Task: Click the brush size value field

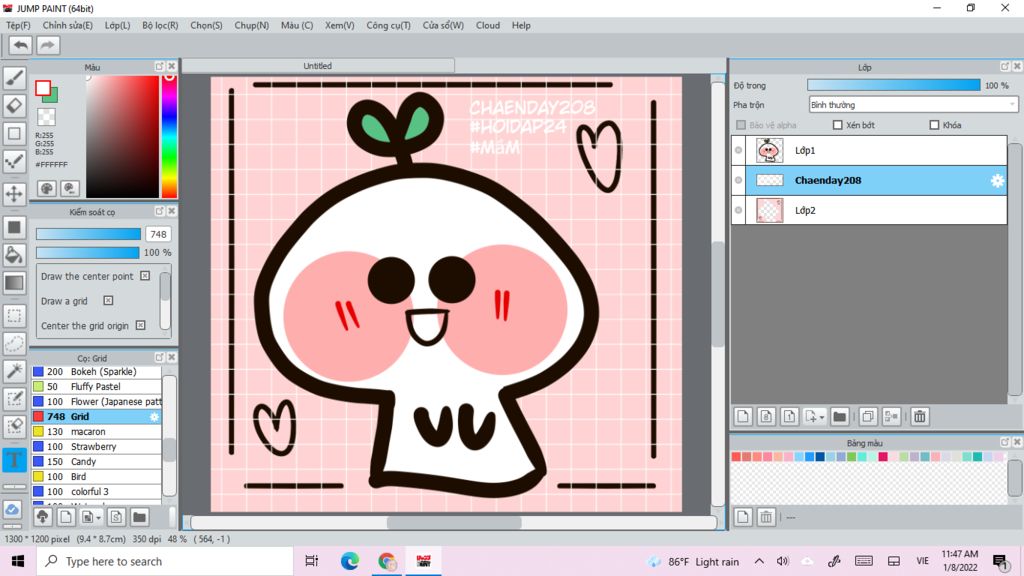Action: [158, 234]
